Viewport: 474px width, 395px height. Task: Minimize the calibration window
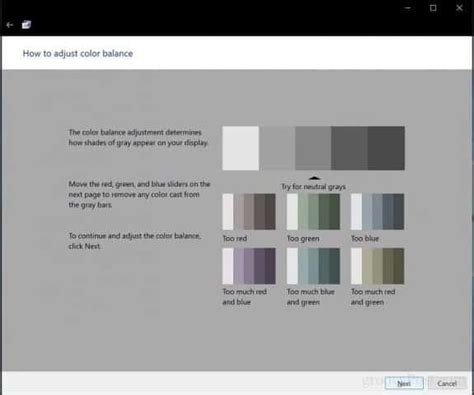click(x=408, y=8)
